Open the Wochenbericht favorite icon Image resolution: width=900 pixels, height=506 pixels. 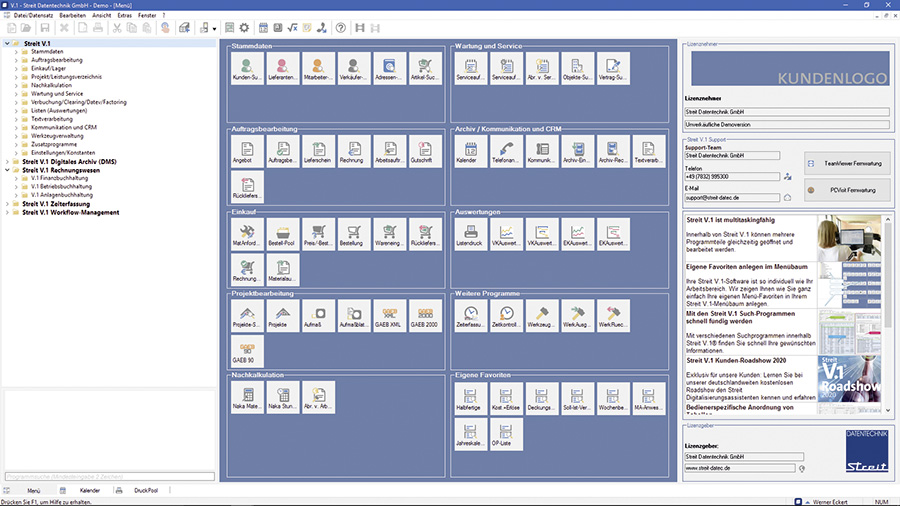tap(613, 398)
